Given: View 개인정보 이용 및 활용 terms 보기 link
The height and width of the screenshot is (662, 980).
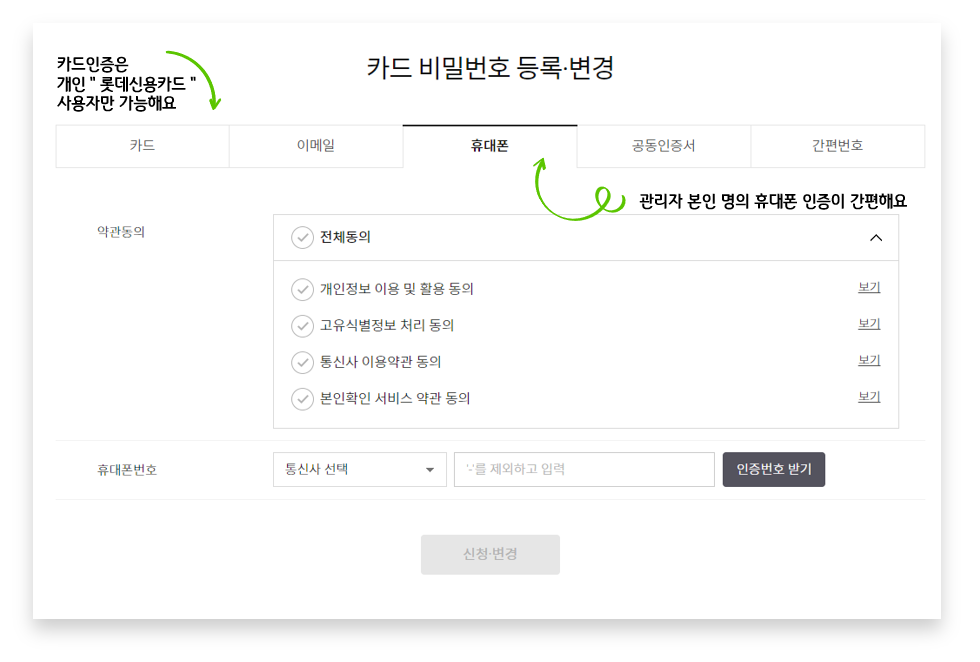Looking at the screenshot, I should [x=869, y=288].
